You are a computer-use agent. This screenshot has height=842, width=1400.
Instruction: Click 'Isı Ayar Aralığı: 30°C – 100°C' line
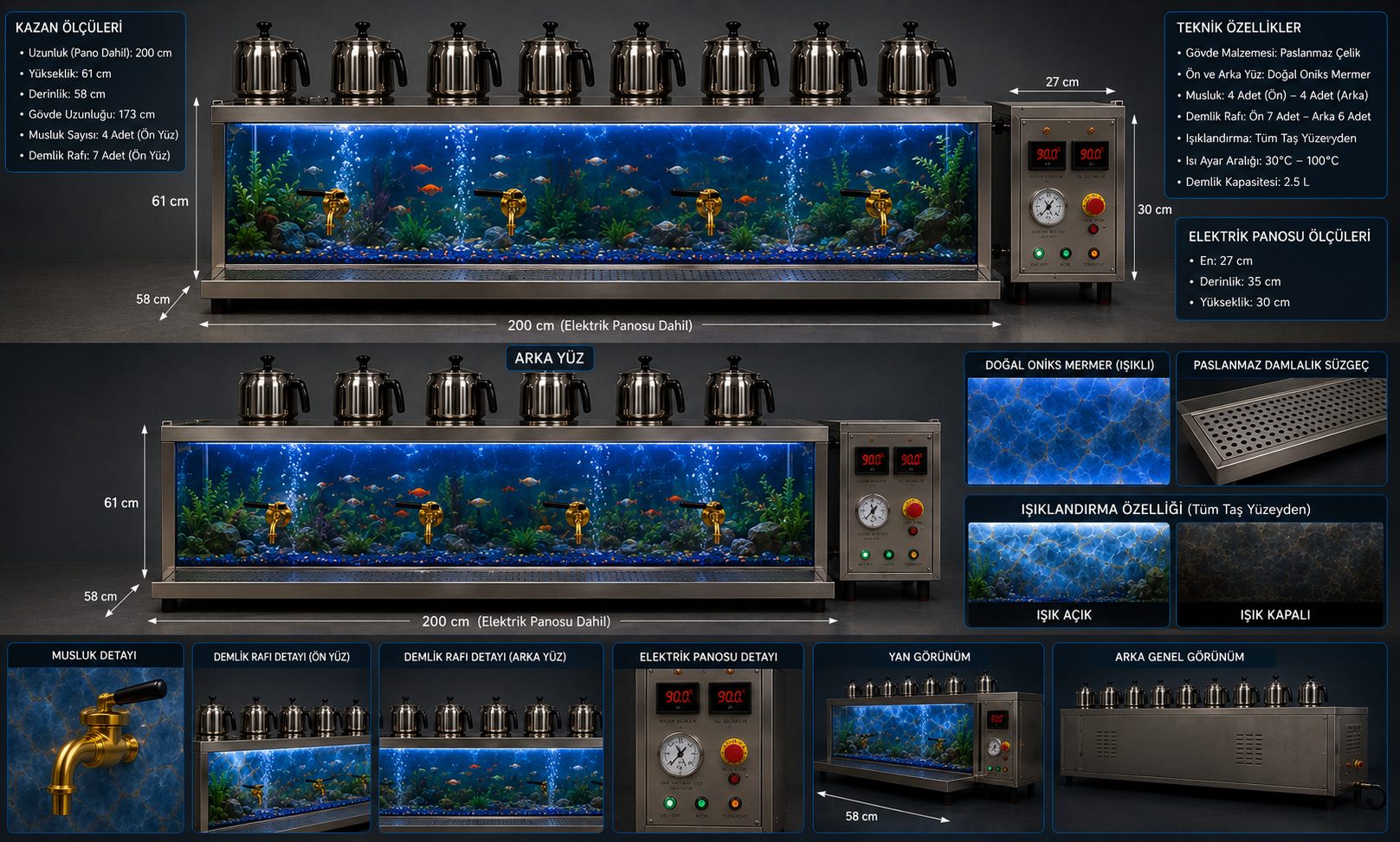point(1261,160)
